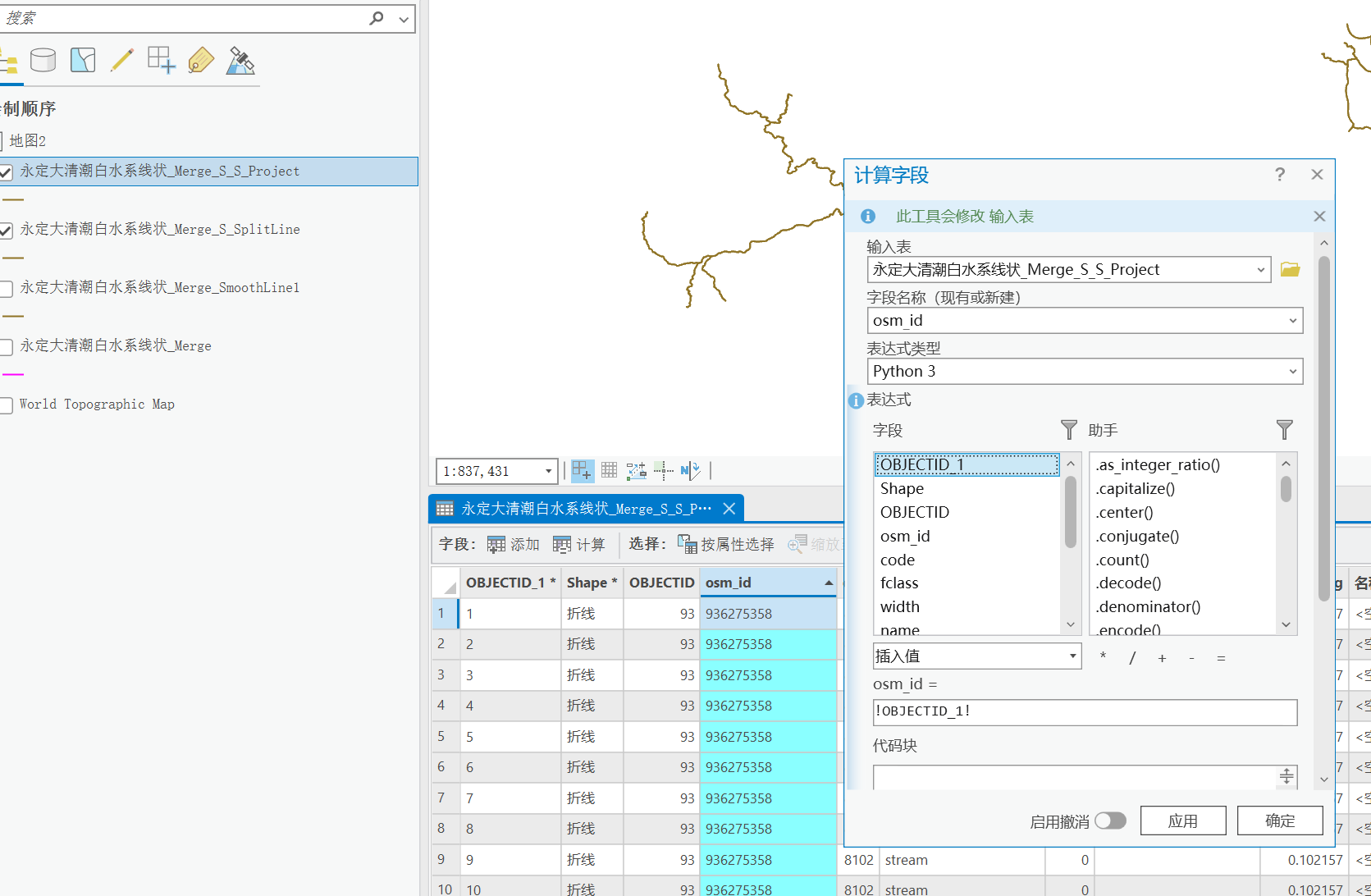Viewport: 1371px width, 896px height.
Task: Insert plus operator in expression
Action: [x=1162, y=657]
